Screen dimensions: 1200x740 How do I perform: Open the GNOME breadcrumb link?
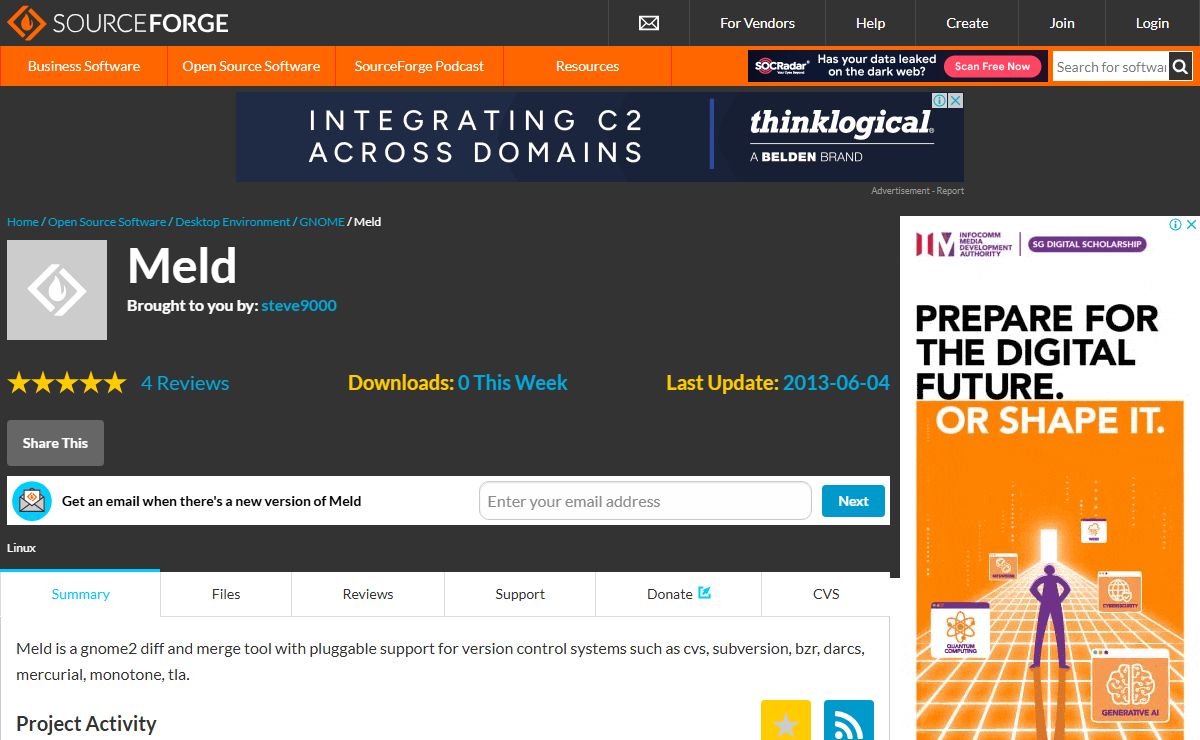tap(322, 222)
